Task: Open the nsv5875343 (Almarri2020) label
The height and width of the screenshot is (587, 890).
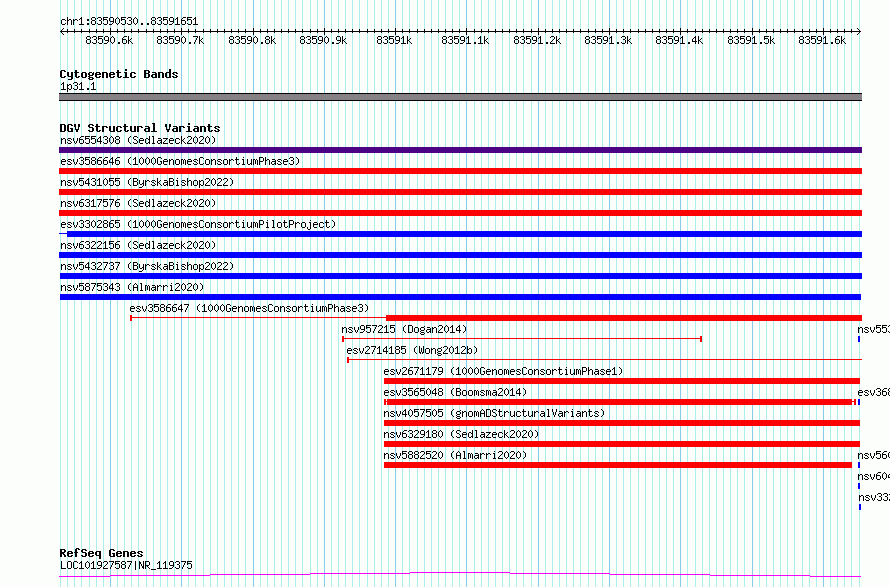Action: [132, 287]
